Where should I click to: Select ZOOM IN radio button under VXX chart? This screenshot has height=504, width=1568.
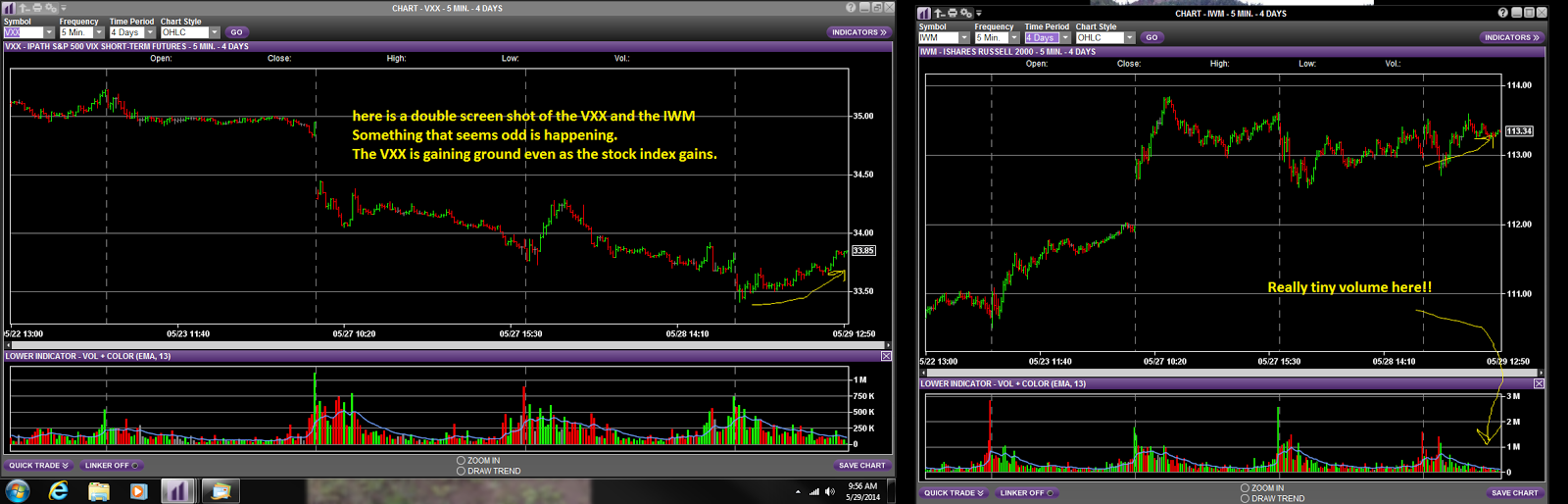pos(461,460)
